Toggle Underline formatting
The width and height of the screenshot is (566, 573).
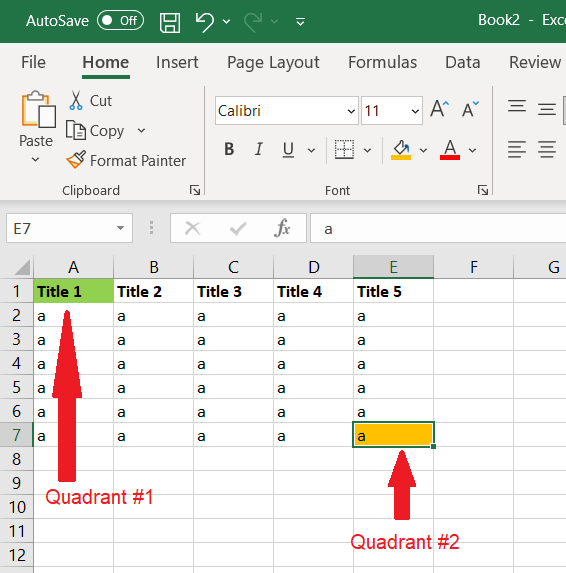click(288, 149)
